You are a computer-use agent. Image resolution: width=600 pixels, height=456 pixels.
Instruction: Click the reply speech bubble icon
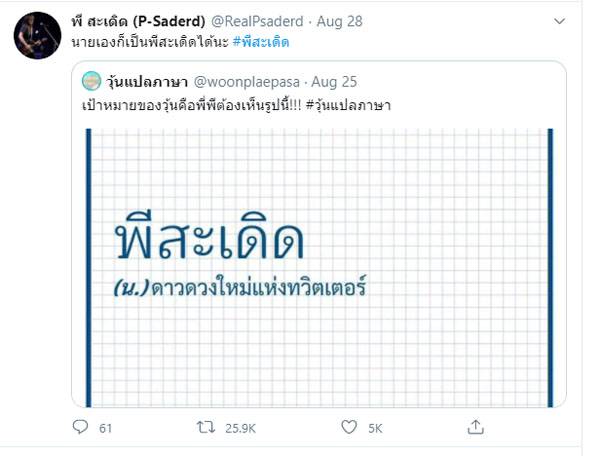pos(81,427)
